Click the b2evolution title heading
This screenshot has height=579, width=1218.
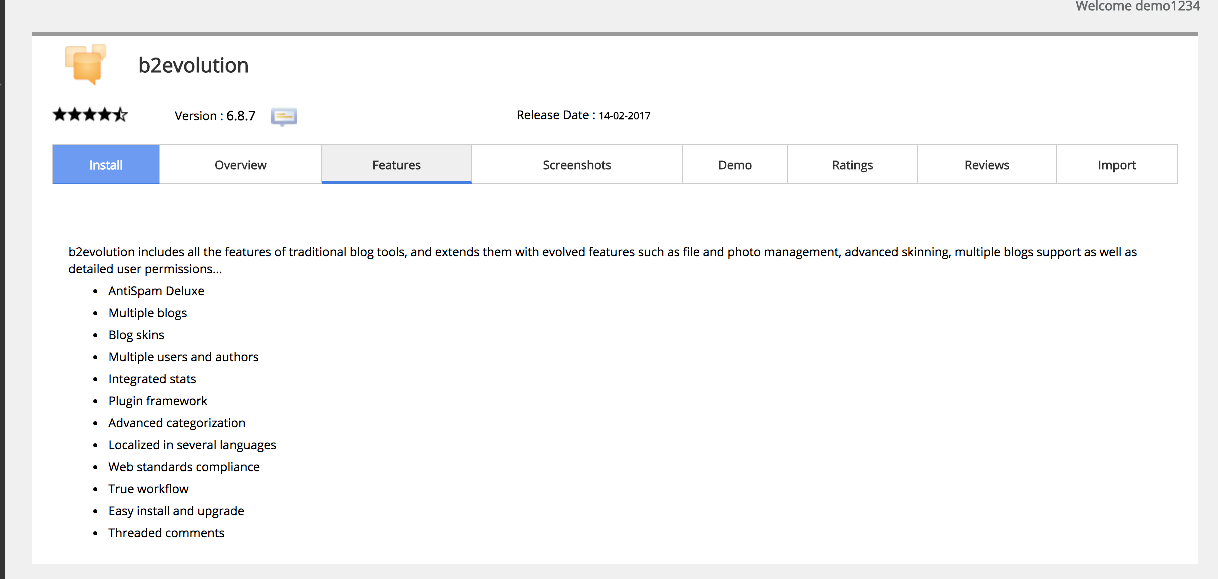[x=194, y=66]
